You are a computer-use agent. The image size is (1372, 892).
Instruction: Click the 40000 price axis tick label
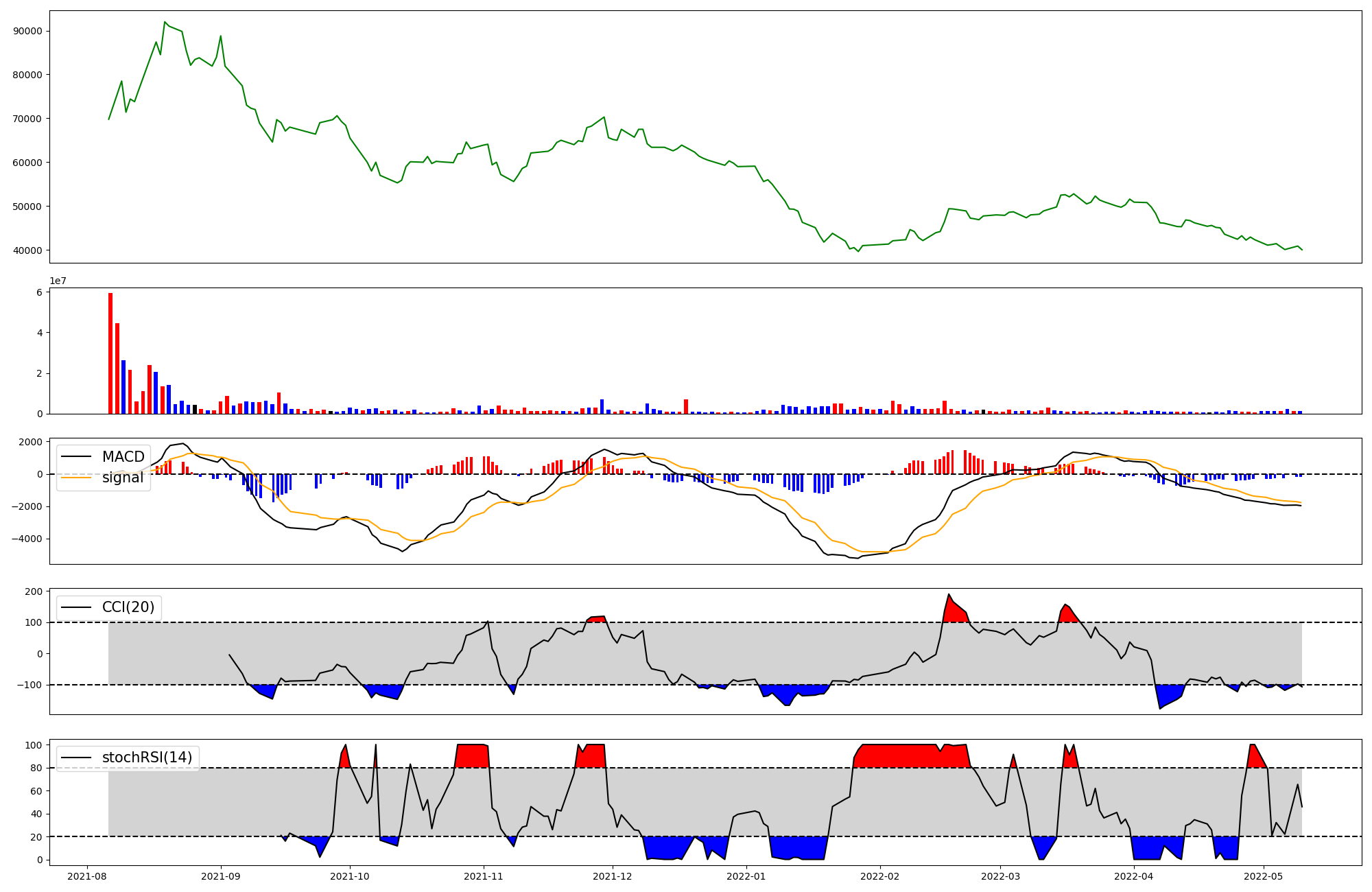(x=27, y=250)
